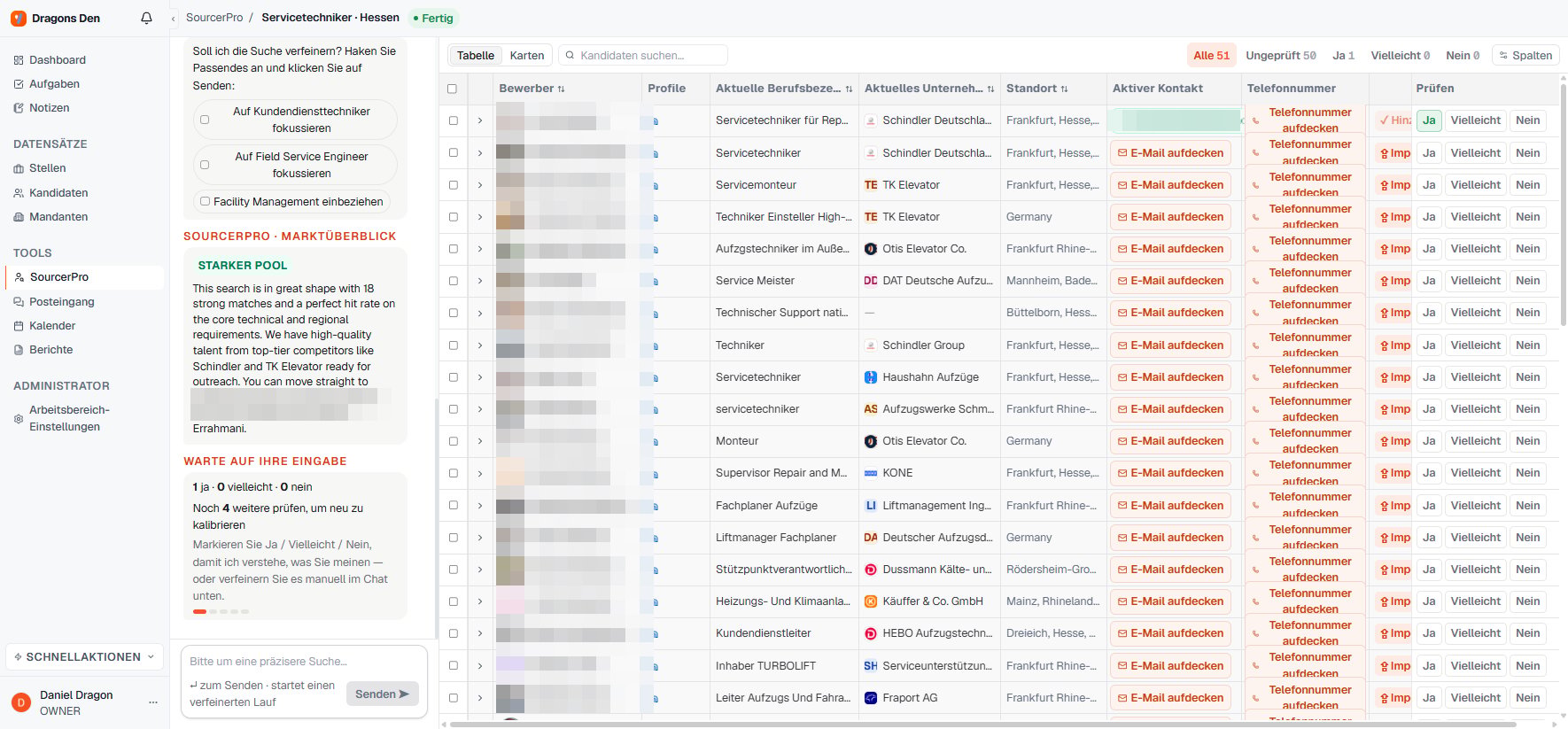
Task: Click the profile link icon for Servicemonteur row
Action: coord(656,186)
